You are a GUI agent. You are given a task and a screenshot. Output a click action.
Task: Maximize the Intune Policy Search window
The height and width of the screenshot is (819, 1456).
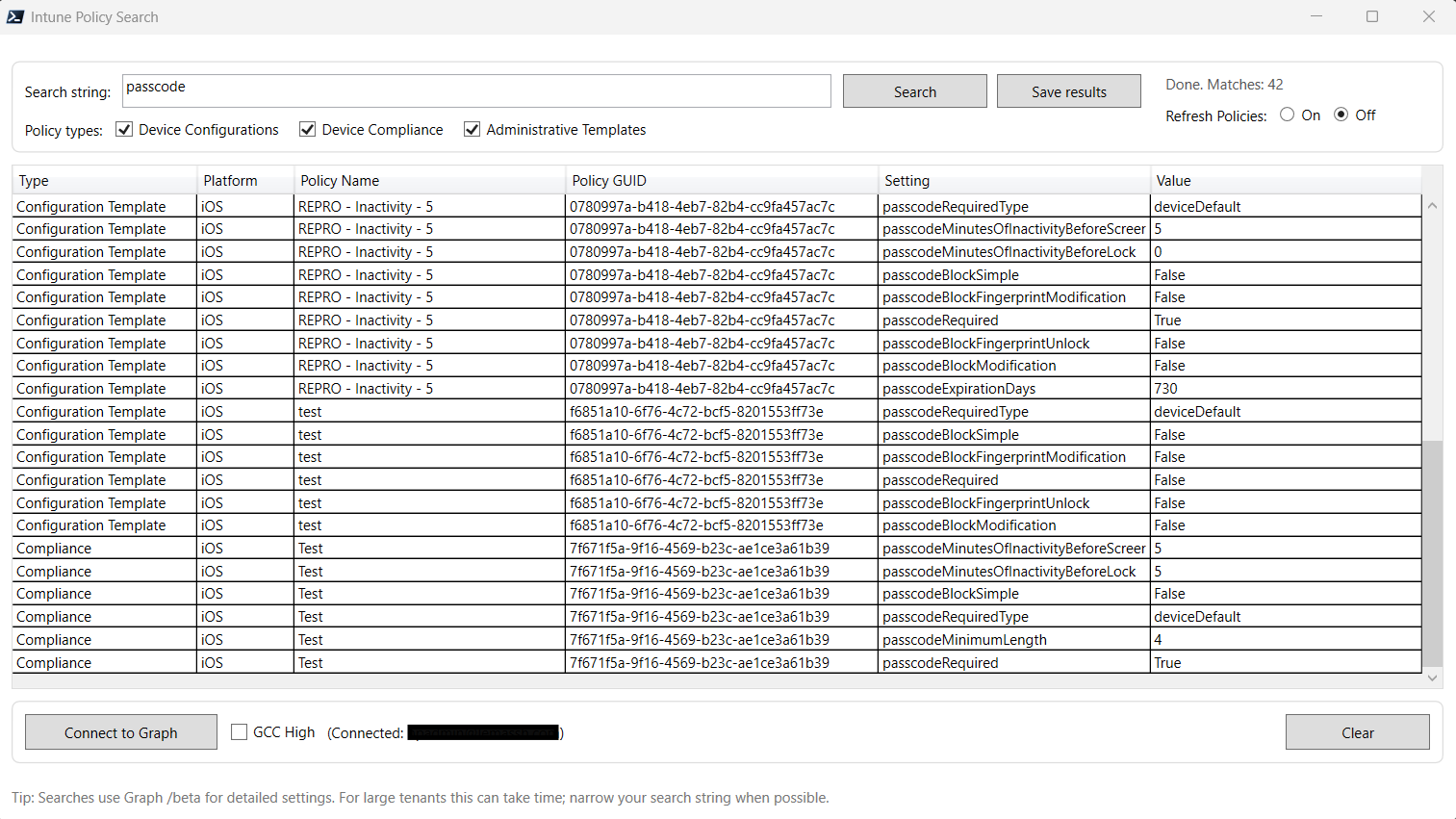pyautogui.click(x=1372, y=16)
